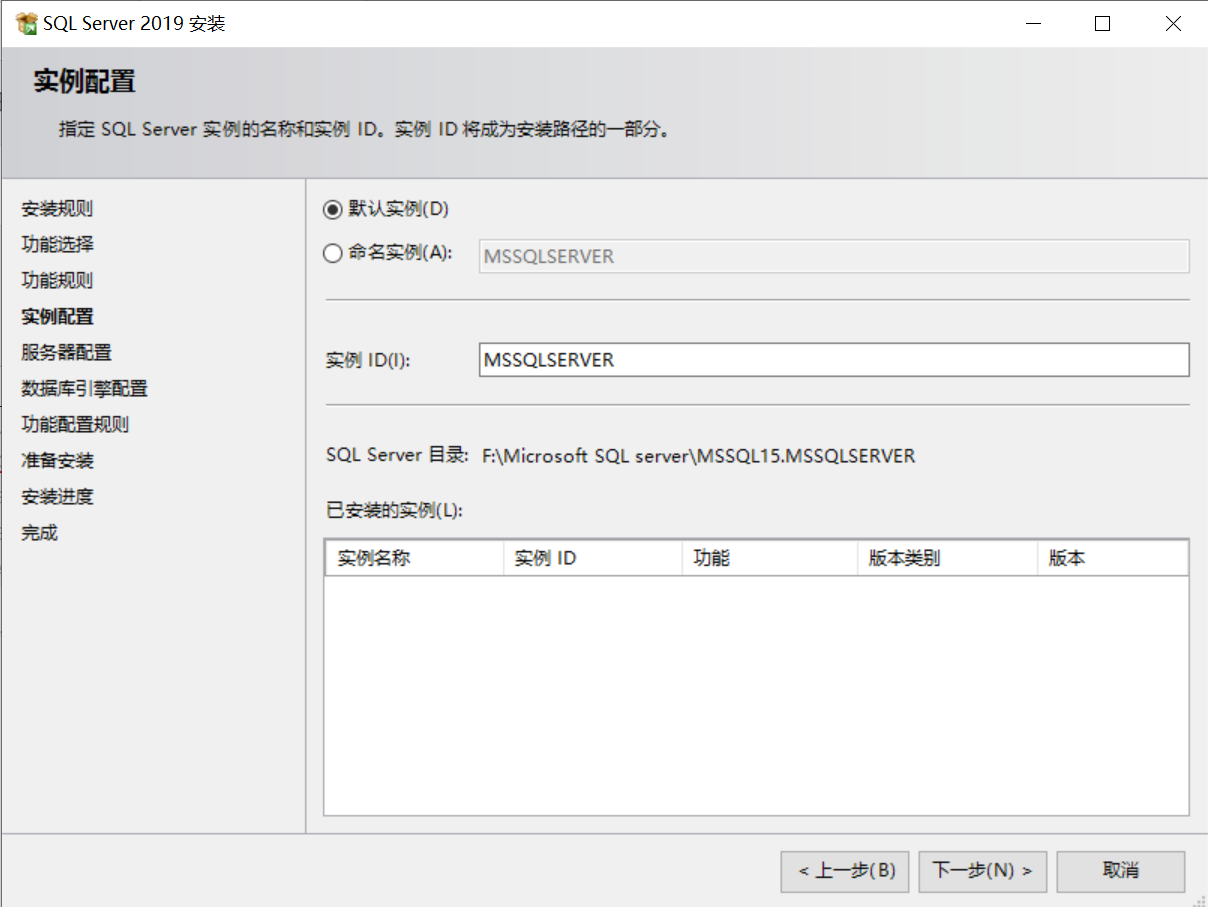This screenshot has height=907, width=1208.
Task: Click the 服务器配置 step in sidebar
Action: pos(67,353)
